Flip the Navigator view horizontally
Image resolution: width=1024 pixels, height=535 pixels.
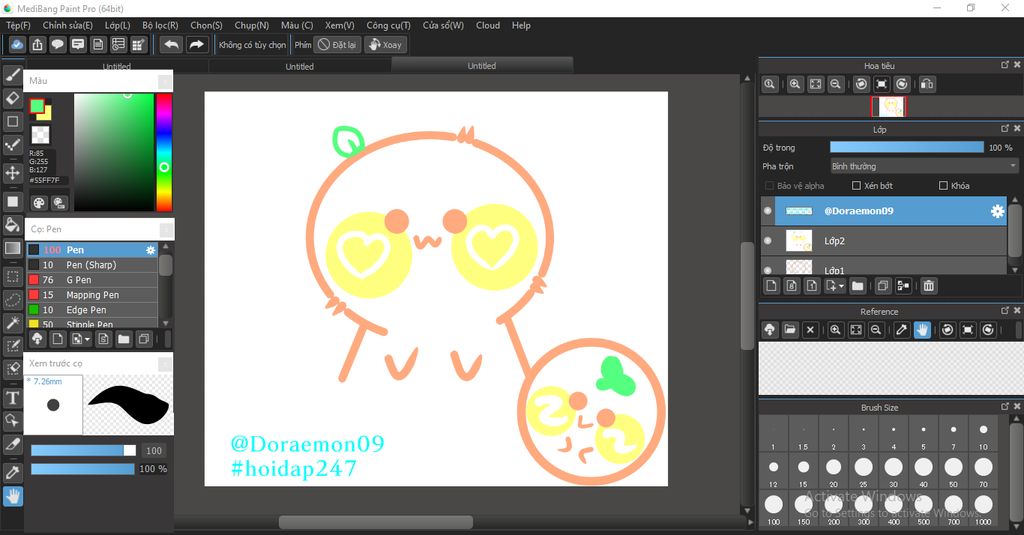click(927, 84)
